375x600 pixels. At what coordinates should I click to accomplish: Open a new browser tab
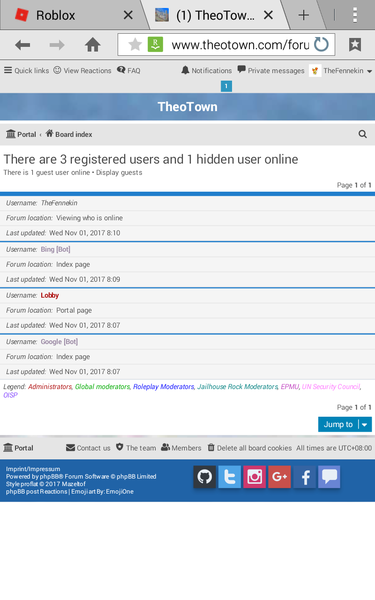[303, 15]
